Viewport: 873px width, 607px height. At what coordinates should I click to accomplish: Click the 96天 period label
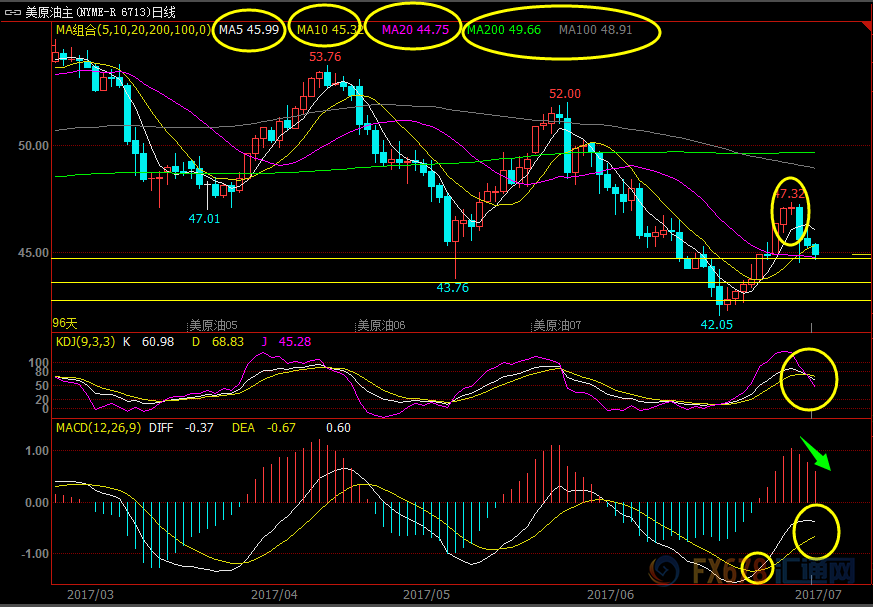pyautogui.click(x=65, y=323)
